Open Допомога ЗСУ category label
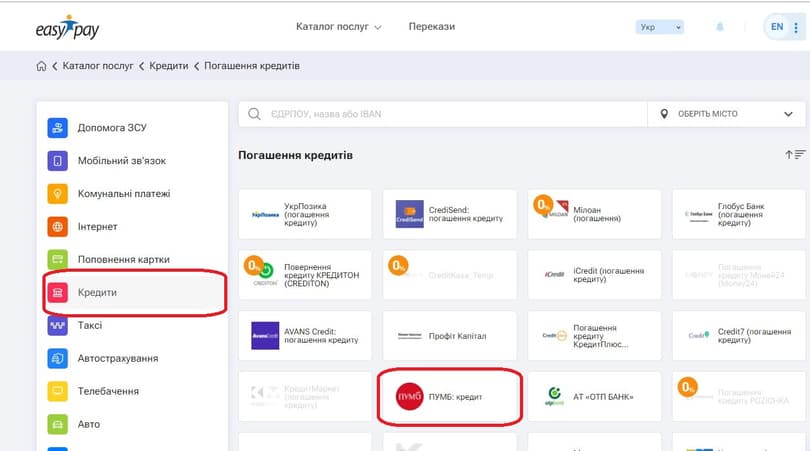 tap(112, 128)
